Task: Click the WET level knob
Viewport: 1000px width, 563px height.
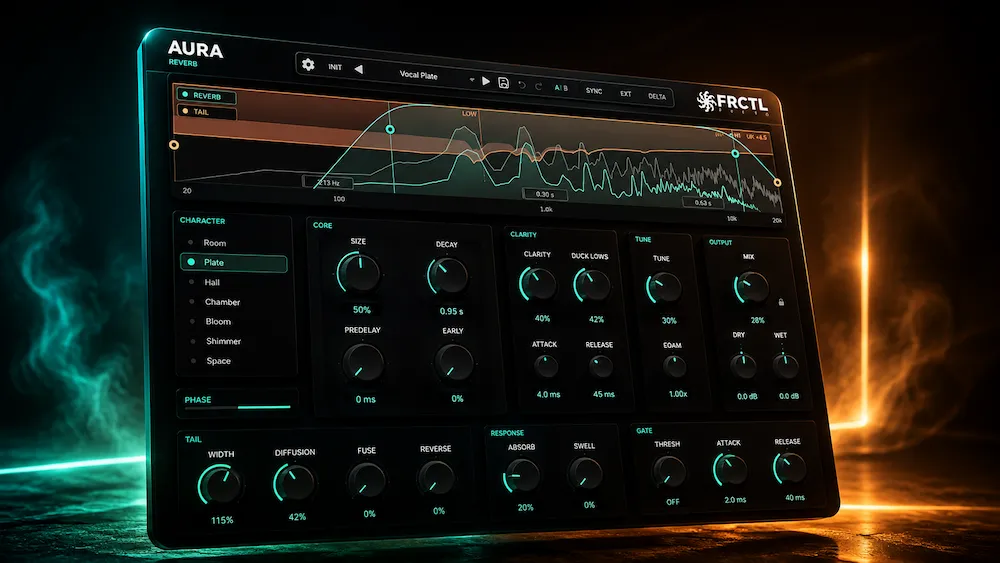Action: [x=786, y=366]
